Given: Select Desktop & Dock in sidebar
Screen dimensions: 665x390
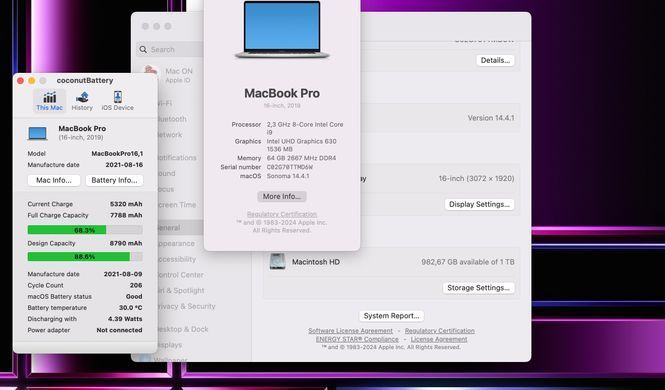Looking at the screenshot, I should coord(182,329).
